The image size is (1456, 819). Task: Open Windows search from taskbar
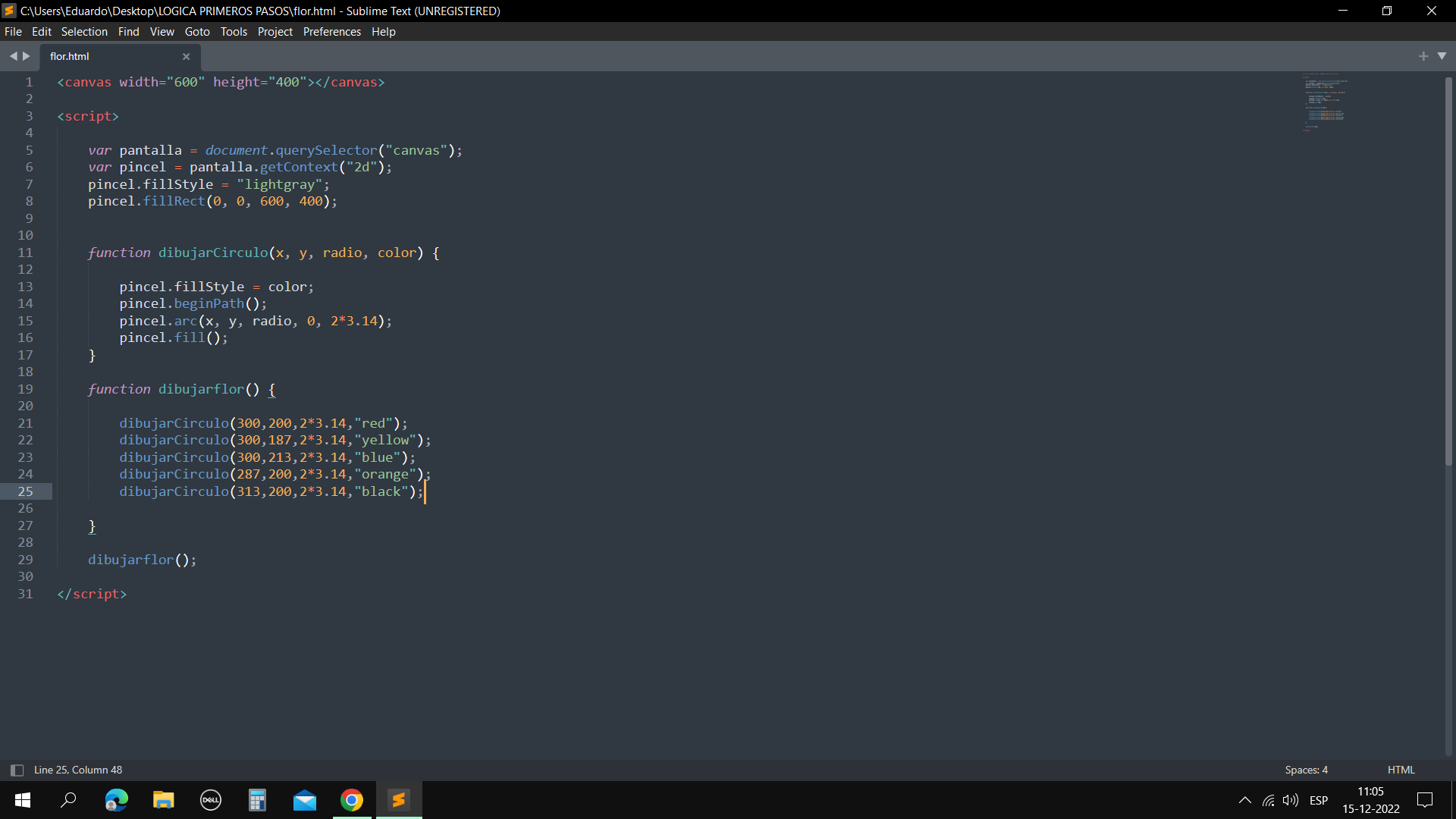point(69,800)
